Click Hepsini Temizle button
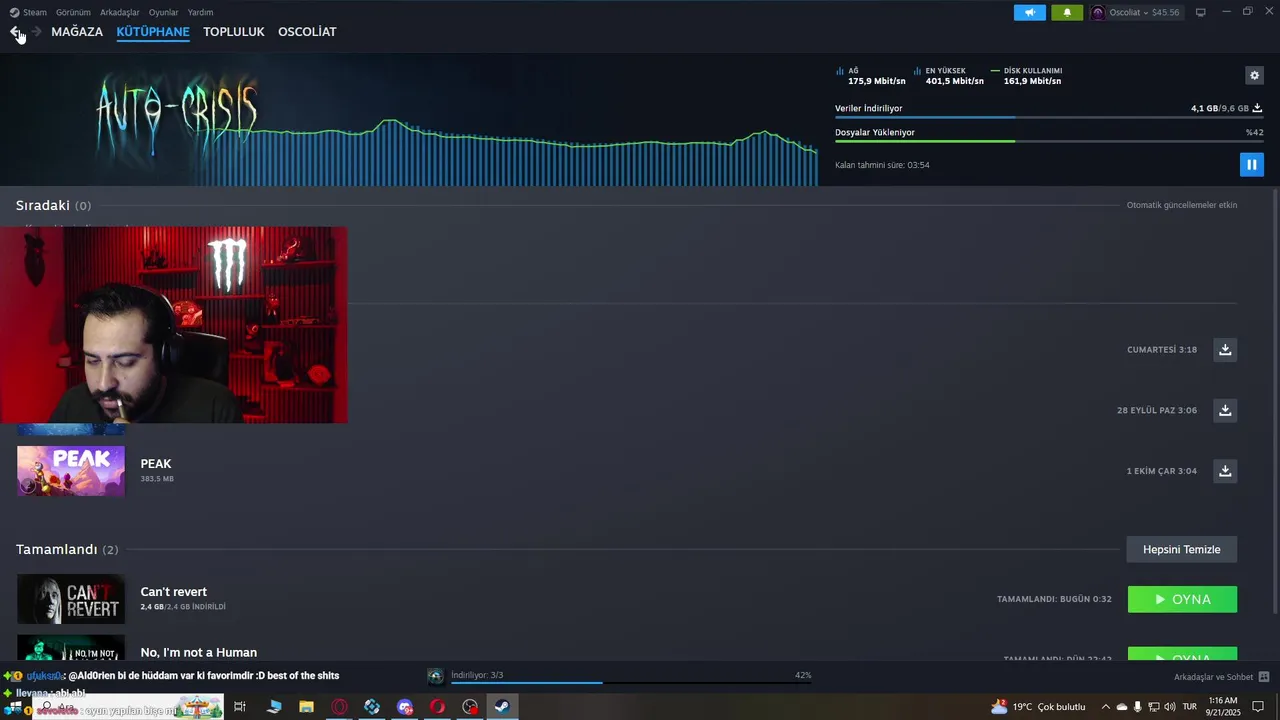Screen dimensions: 1280x720 1182,549
